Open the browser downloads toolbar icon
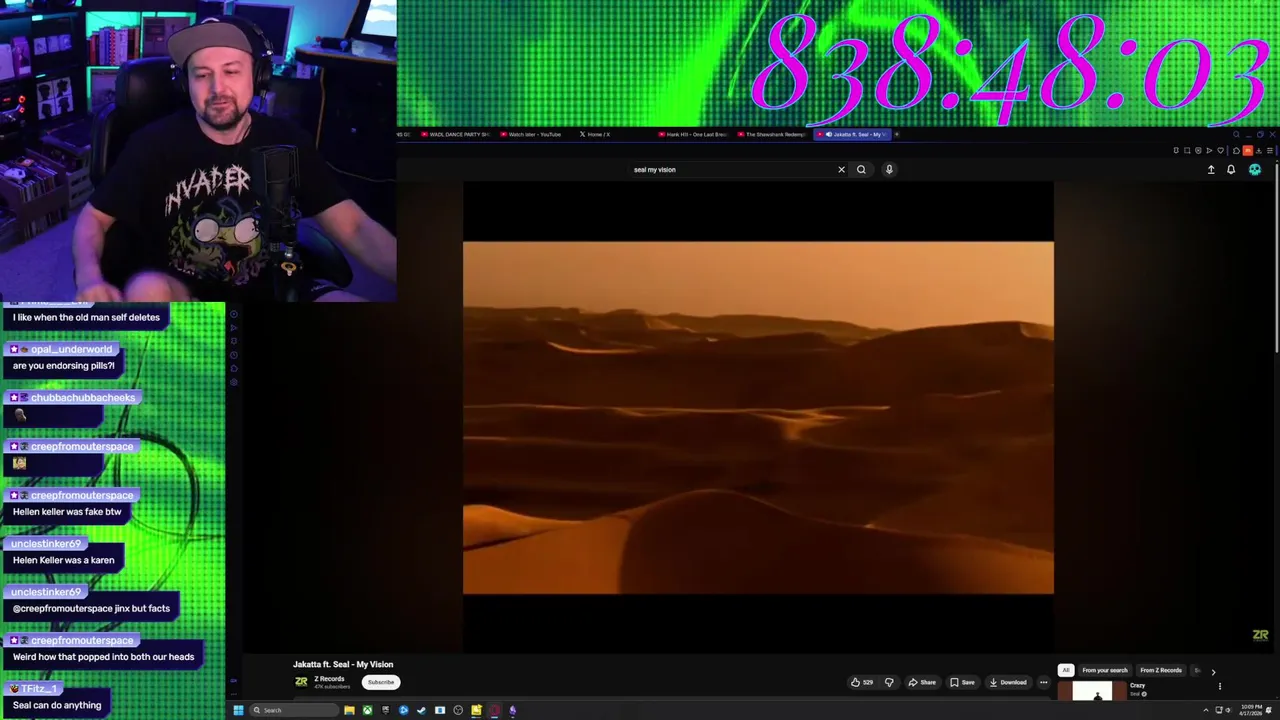Screen dimensions: 1280x720 click(x=1258, y=150)
